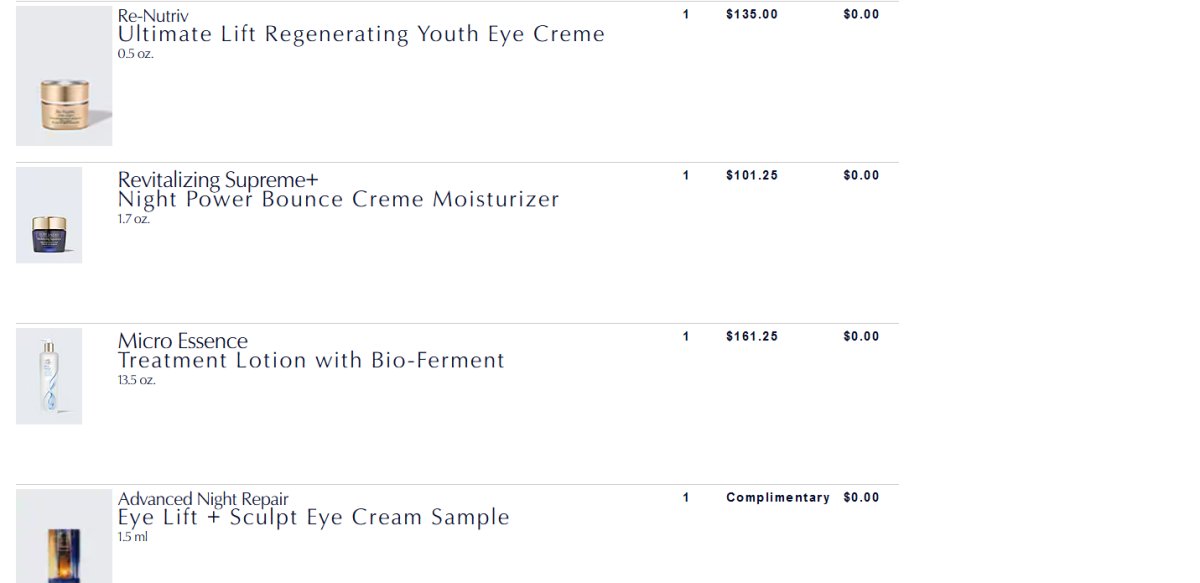Click the 0.5 oz. size label
This screenshot has width=1200, height=583.
tap(135, 54)
